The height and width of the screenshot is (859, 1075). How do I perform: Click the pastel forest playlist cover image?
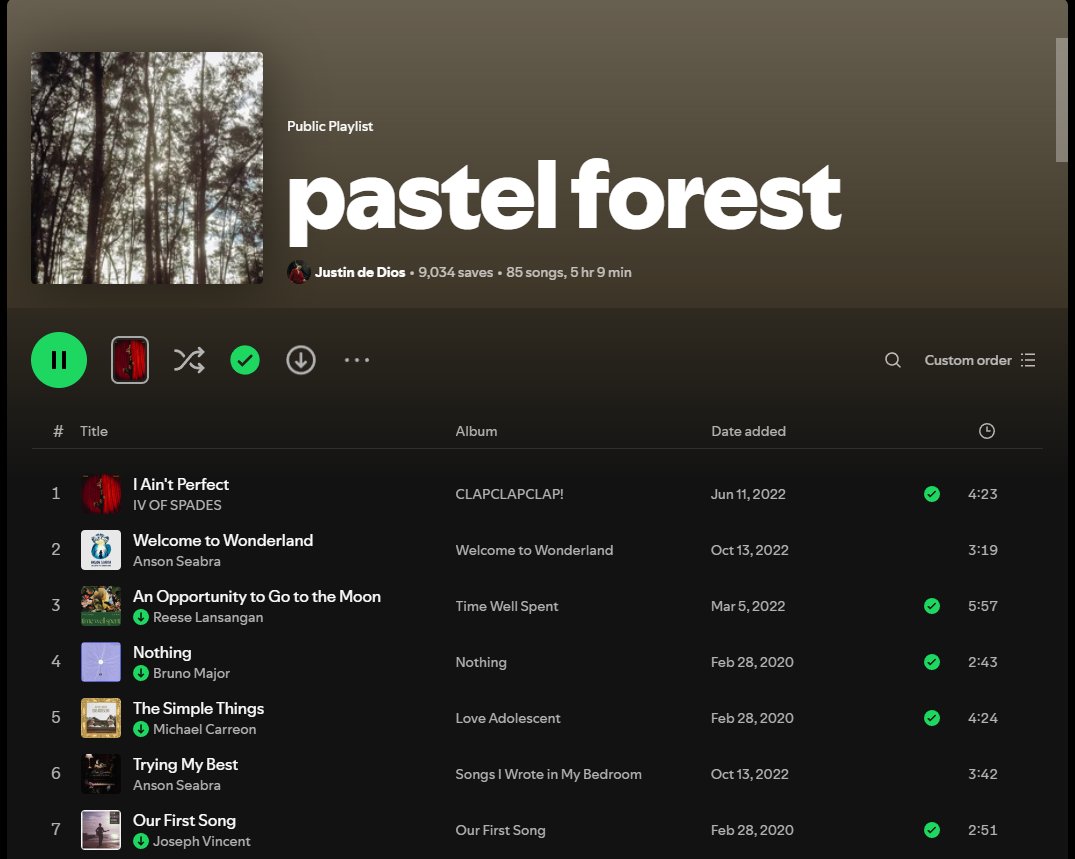(x=147, y=168)
